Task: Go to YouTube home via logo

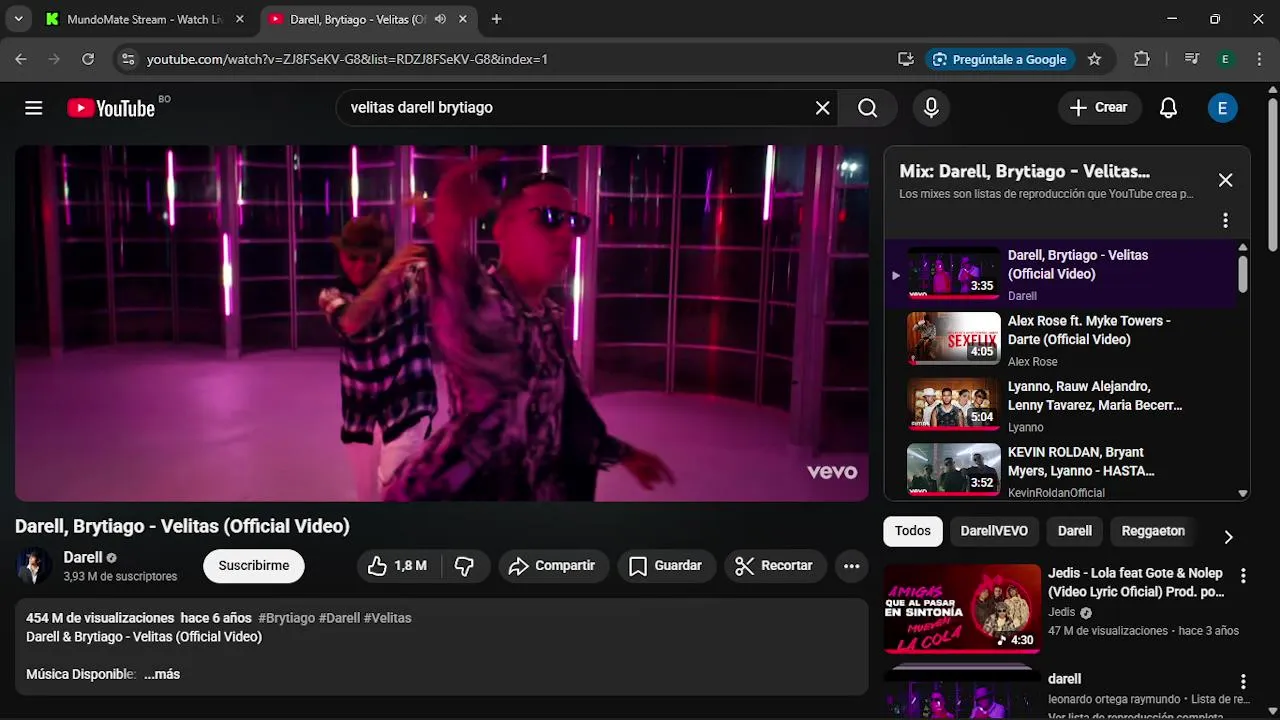Action: tap(111, 108)
